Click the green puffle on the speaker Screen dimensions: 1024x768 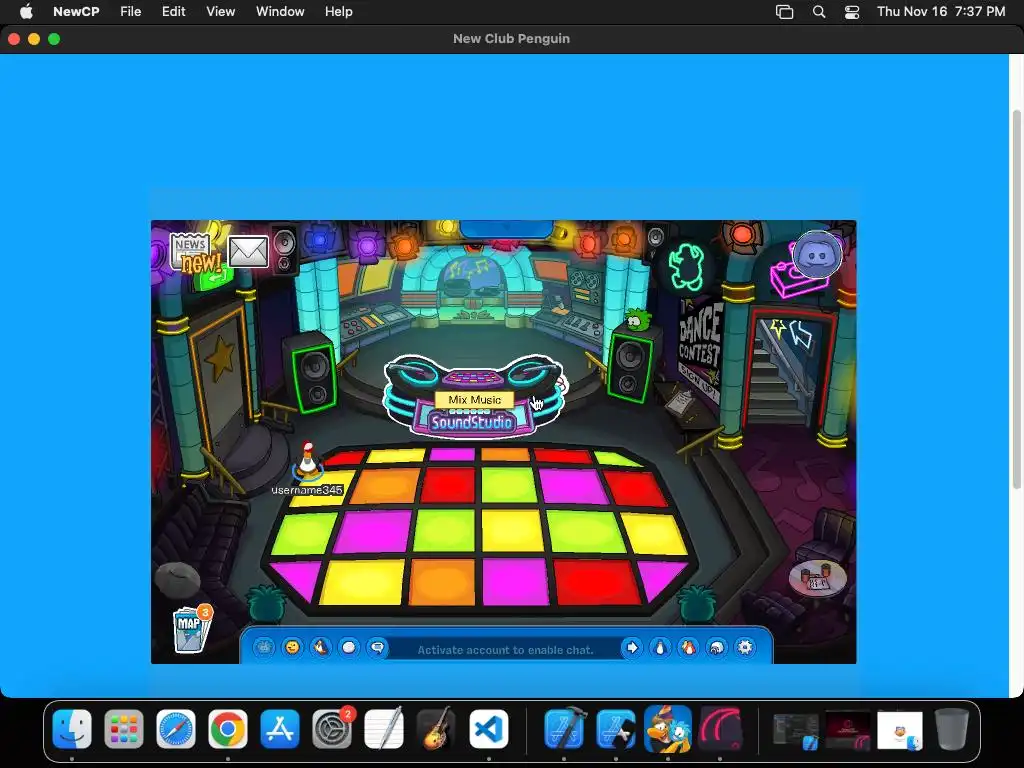(635, 319)
